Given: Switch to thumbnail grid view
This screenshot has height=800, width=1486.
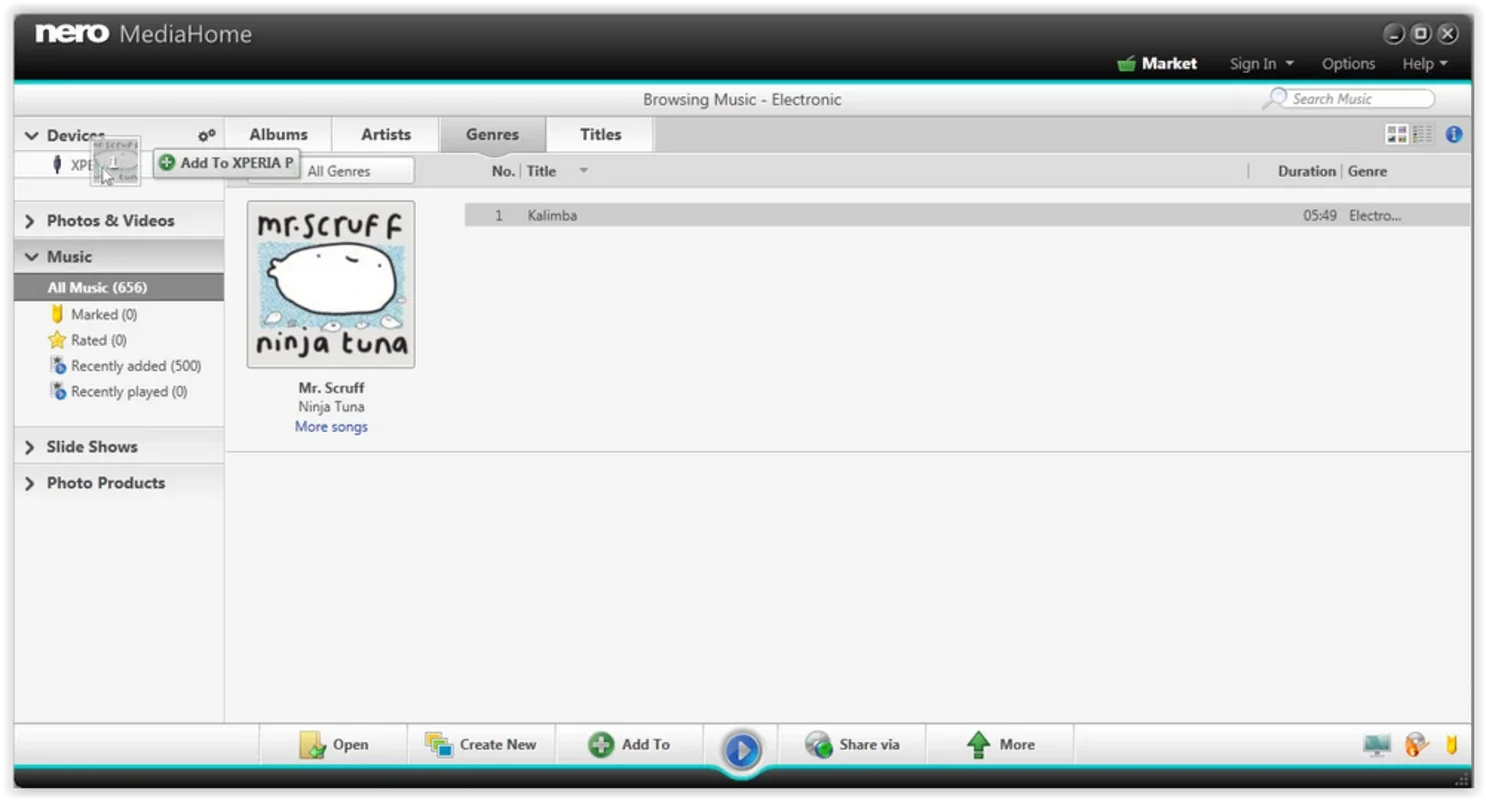Looking at the screenshot, I should pos(1397,134).
